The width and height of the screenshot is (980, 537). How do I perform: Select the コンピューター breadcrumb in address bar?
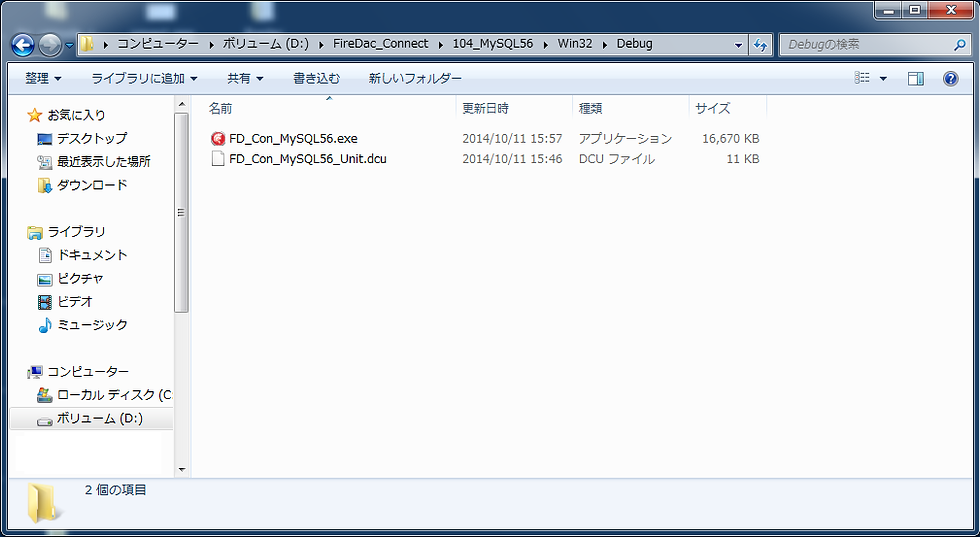[158, 44]
